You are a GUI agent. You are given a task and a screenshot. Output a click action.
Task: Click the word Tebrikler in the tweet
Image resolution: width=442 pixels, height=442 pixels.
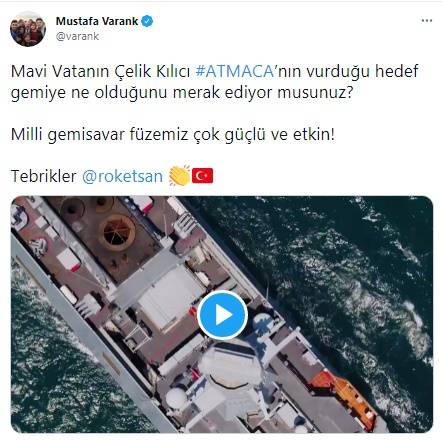point(44,176)
